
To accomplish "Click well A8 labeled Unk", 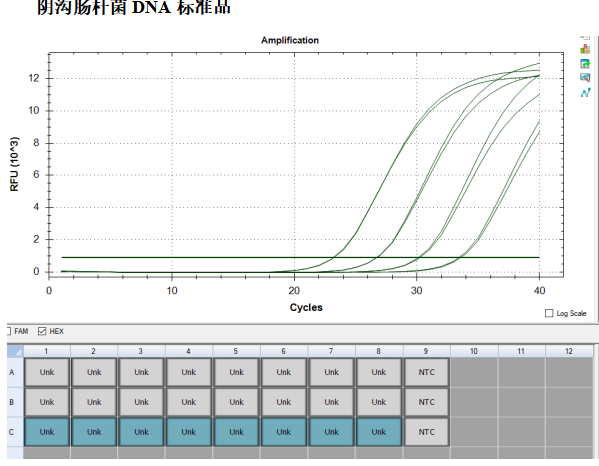I will click(379, 372).
